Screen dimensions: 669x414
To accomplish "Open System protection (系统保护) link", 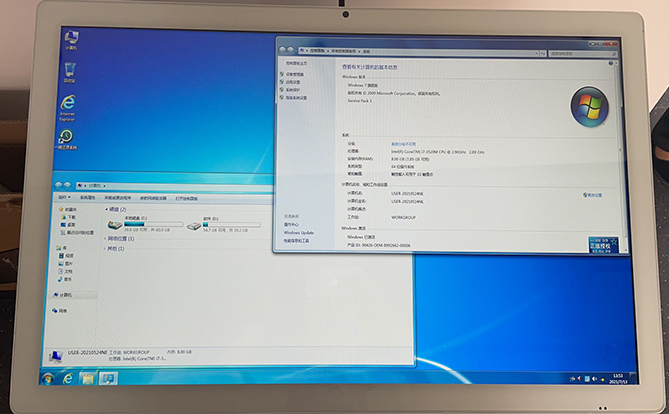I will pos(293,90).
